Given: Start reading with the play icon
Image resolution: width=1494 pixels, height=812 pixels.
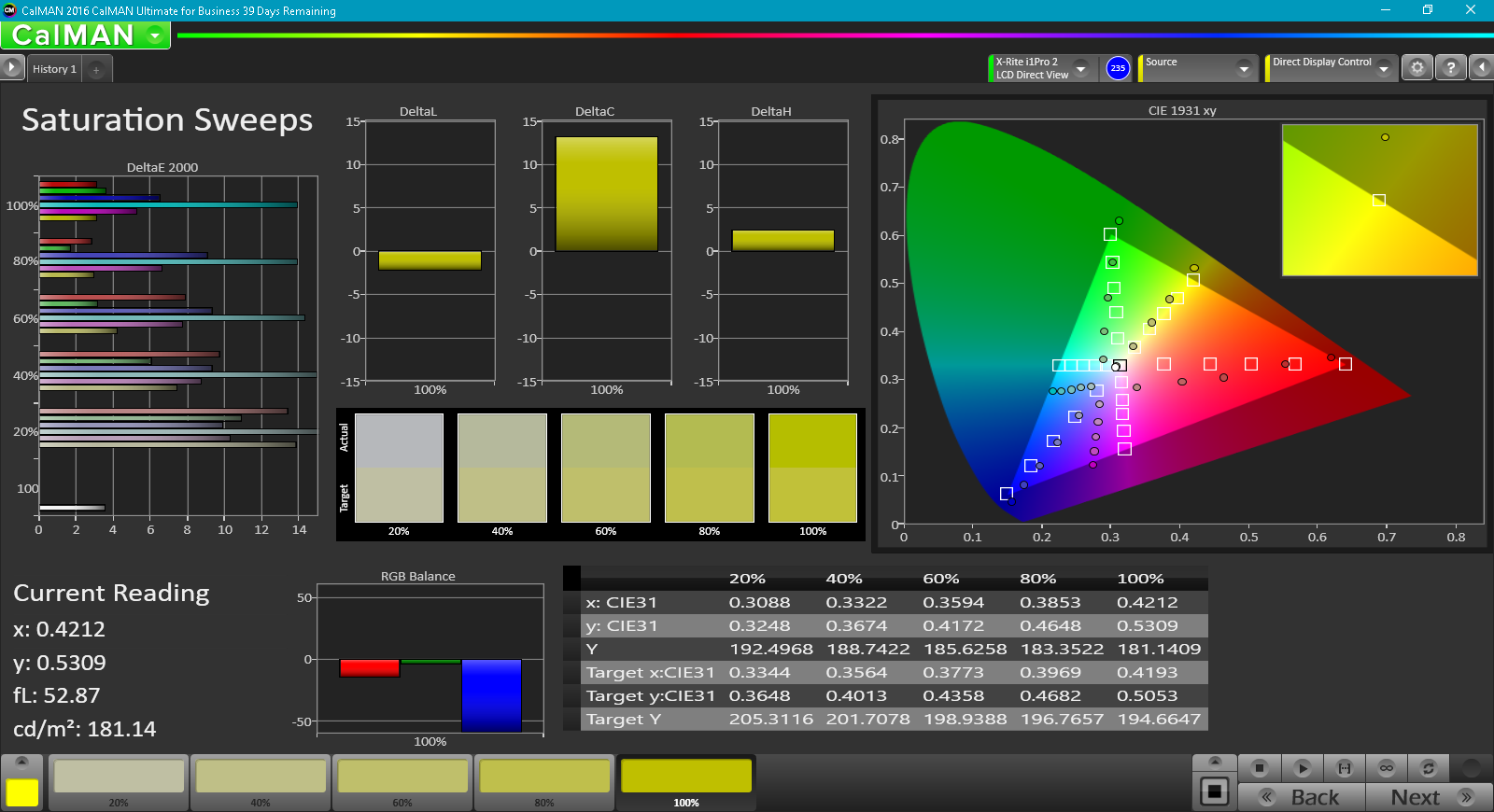Looking at the screenshot, I should [1302, 768].
